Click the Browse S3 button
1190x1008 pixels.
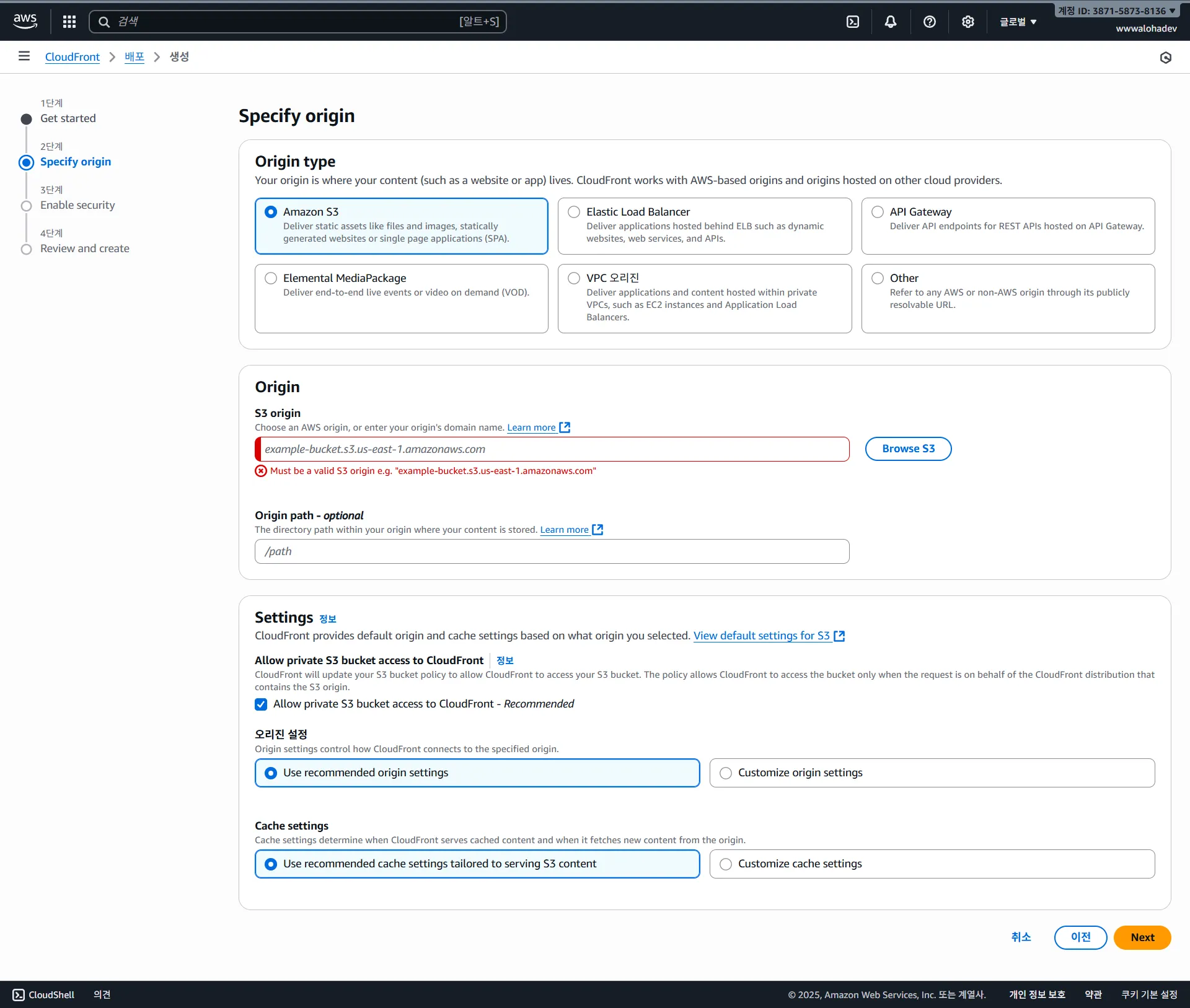pyautogui.click(x=907, y=449)
